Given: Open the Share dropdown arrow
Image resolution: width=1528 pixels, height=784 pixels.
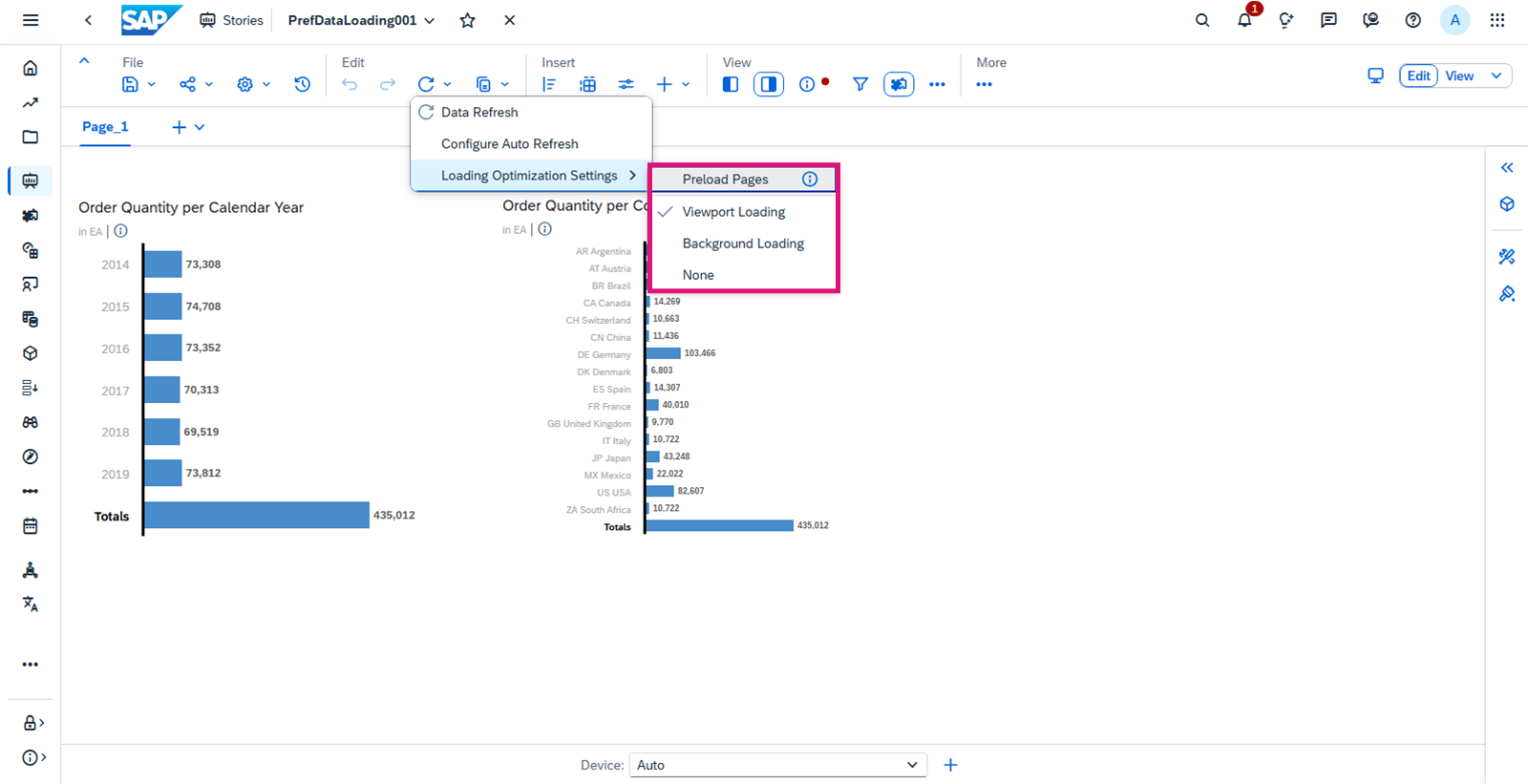Looking at the screenshot, I should point(209,84).
